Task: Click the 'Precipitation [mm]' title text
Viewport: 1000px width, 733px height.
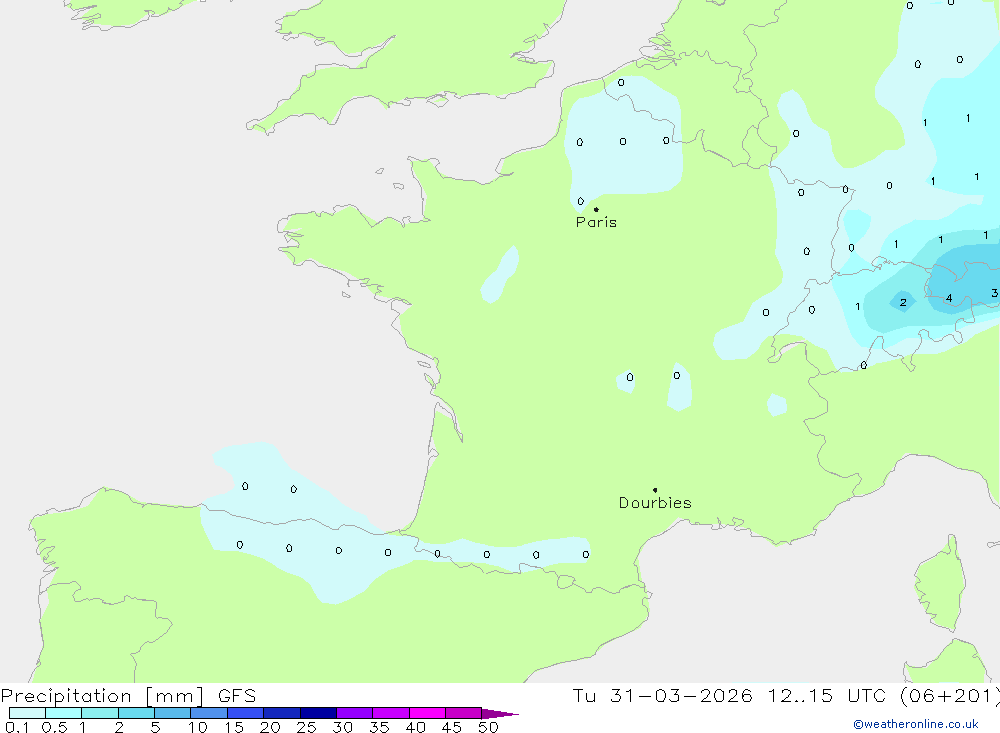Action: click(102, 696)
